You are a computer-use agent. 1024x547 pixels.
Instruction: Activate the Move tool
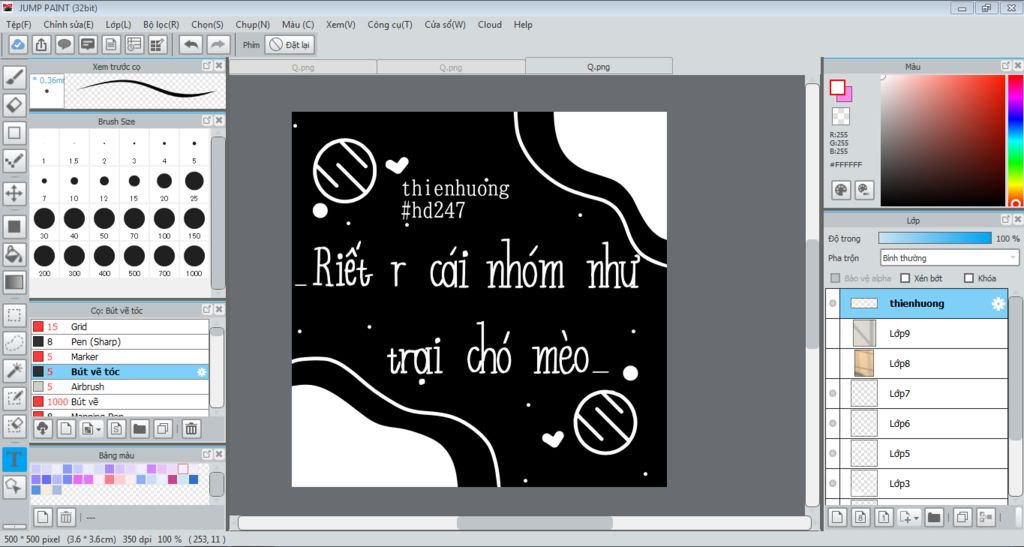[x=14, y=193]
